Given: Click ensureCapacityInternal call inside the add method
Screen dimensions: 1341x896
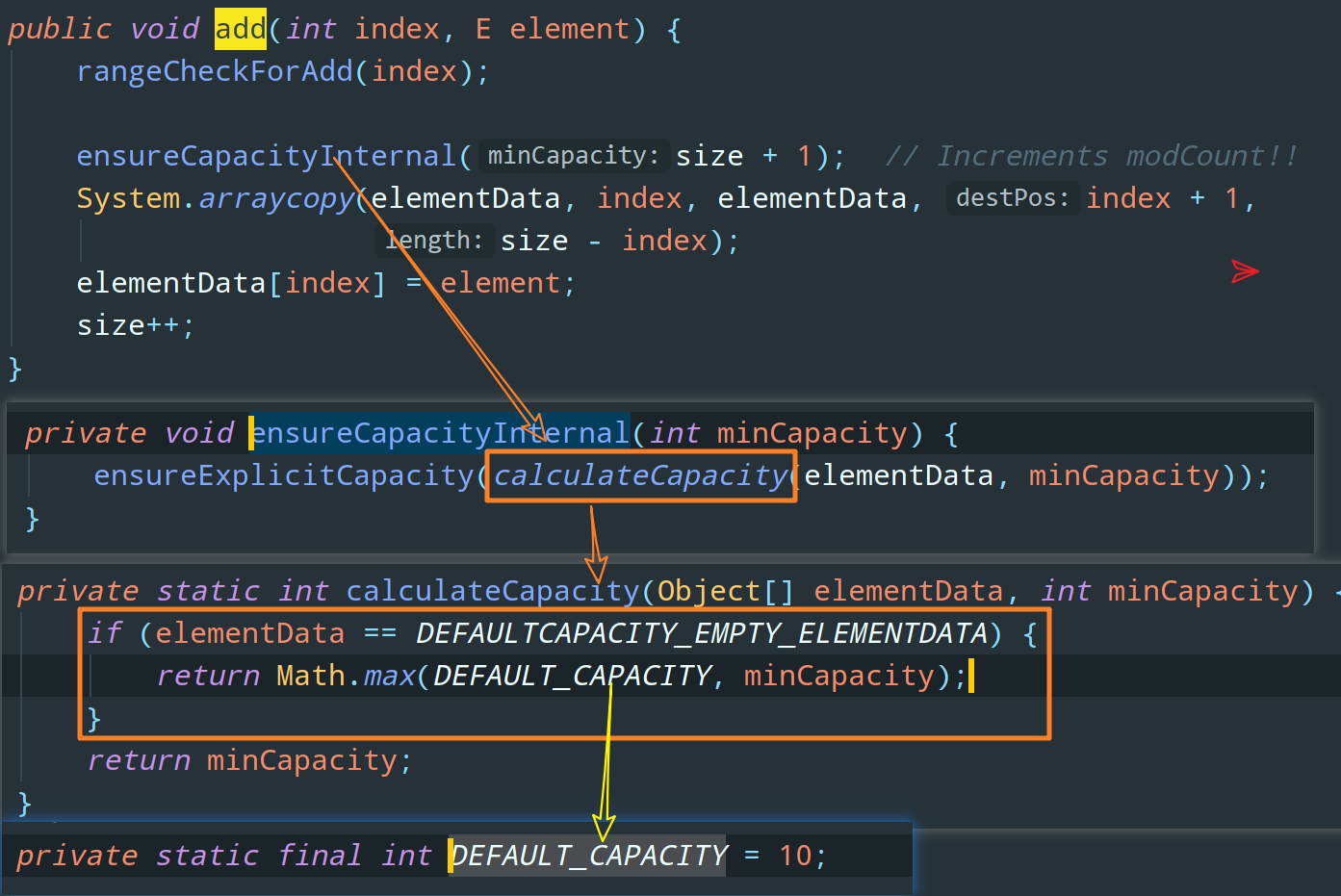Looking at the screenshot, I should click(266, 156).
